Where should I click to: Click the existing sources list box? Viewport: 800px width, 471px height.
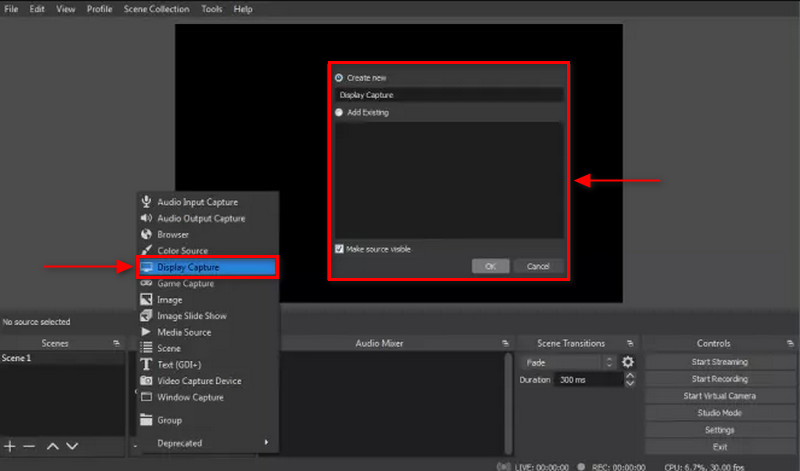(x=449, y=180)
